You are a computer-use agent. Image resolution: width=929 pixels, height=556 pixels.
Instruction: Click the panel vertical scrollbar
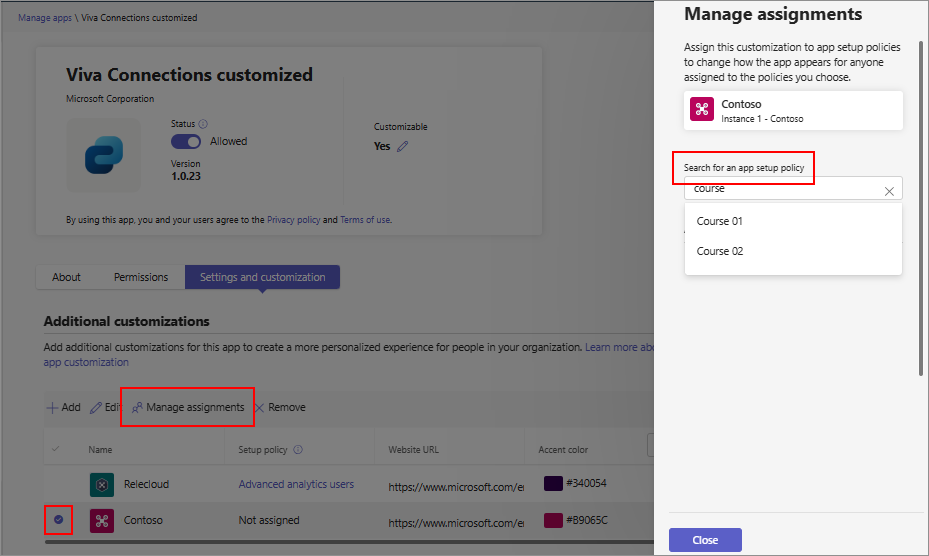point(921,208)
